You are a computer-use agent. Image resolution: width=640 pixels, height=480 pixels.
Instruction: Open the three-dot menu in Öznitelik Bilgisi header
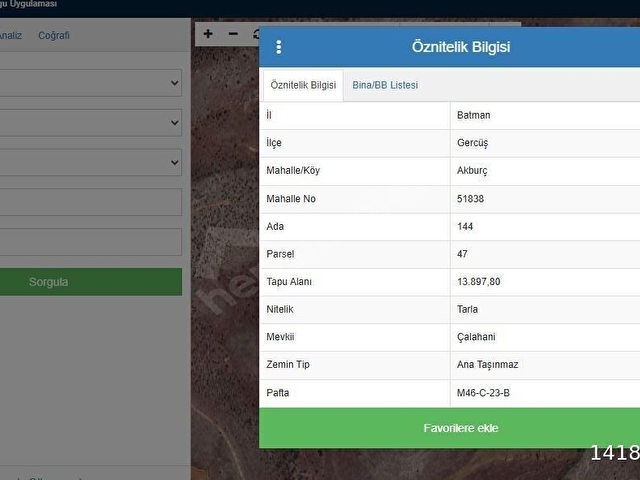click(x=279, y=47)
